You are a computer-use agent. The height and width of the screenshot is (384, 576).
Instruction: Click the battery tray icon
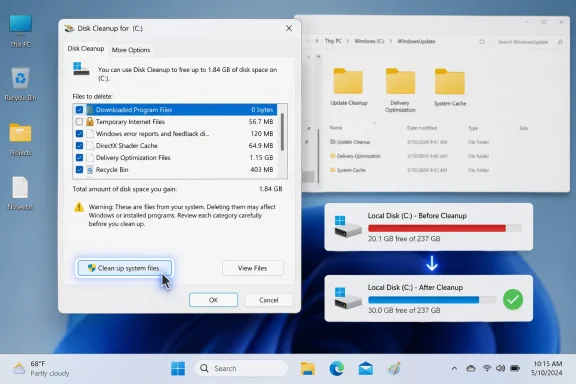[x=515, y=368]
